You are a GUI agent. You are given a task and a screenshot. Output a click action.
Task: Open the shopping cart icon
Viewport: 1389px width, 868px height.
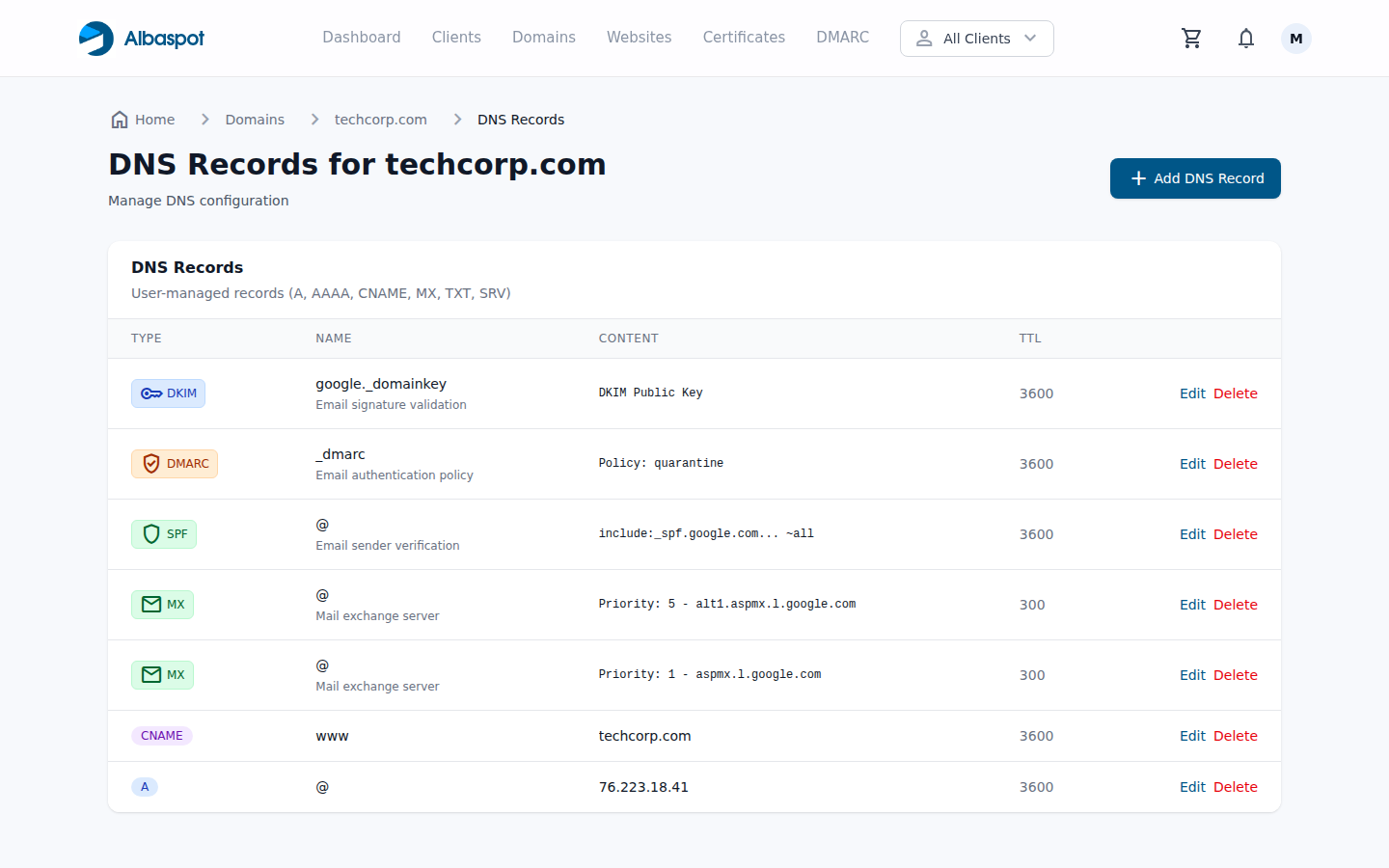point(1191,38)
